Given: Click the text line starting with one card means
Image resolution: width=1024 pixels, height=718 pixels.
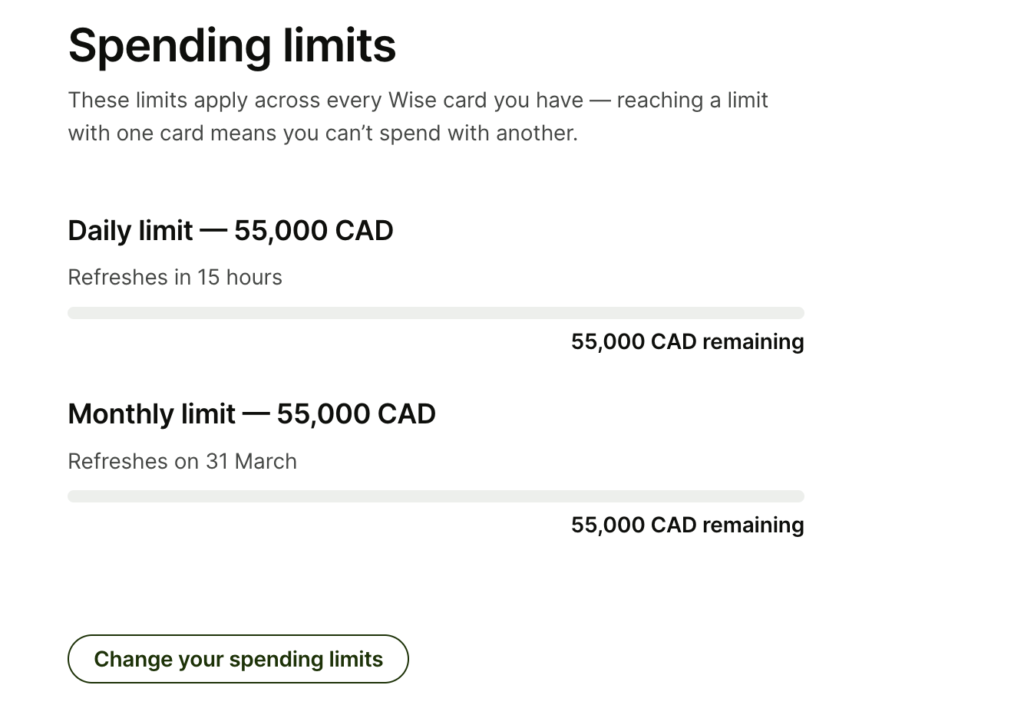Looking at the screenshot, I should (323, 133).
